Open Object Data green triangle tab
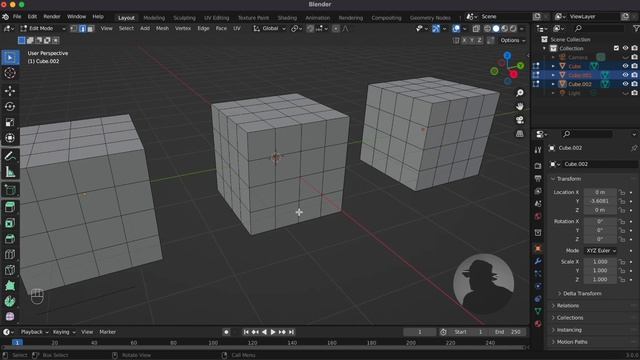 click(538, 311)
